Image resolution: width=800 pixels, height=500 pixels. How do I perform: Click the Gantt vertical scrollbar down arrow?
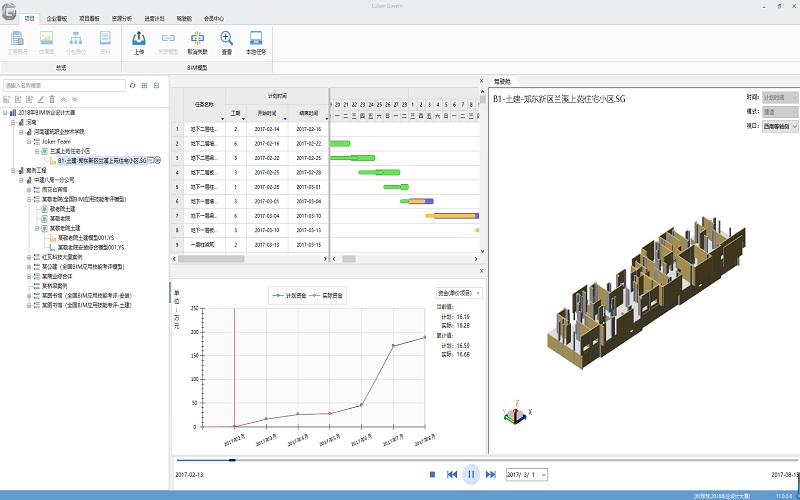click(482, 251)
